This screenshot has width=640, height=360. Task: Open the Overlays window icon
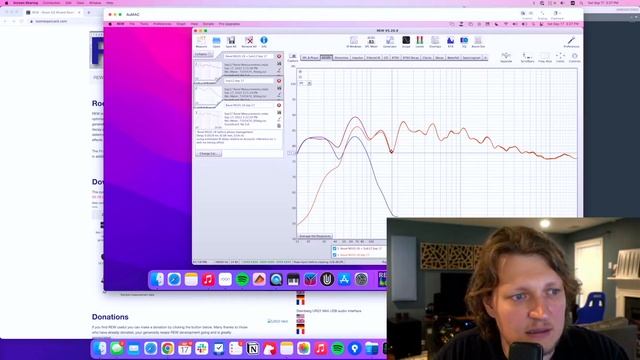click(x=435, y=42)
